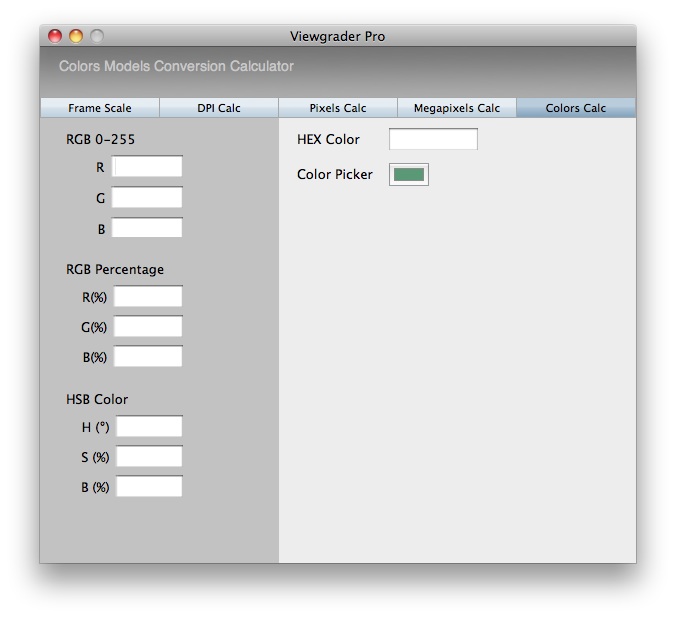Screen dimensions: 676x618
Task: Select the Colors Calc tab
Action: click(576, 108)
